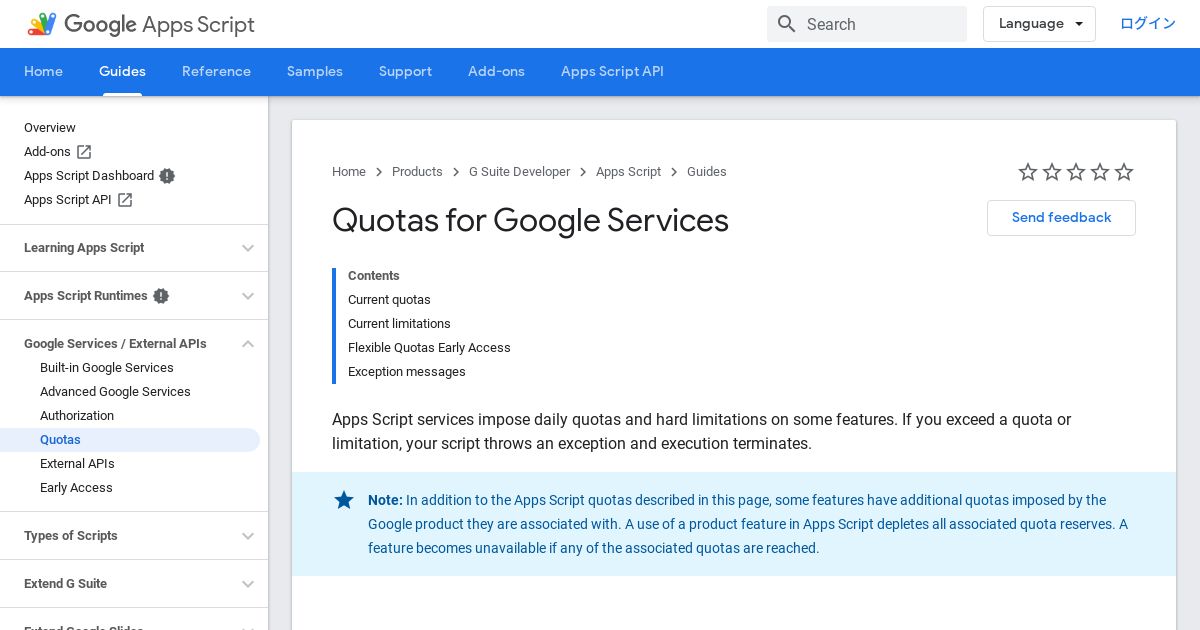Click Home breadcrumb link

click(x=349, y=172)
